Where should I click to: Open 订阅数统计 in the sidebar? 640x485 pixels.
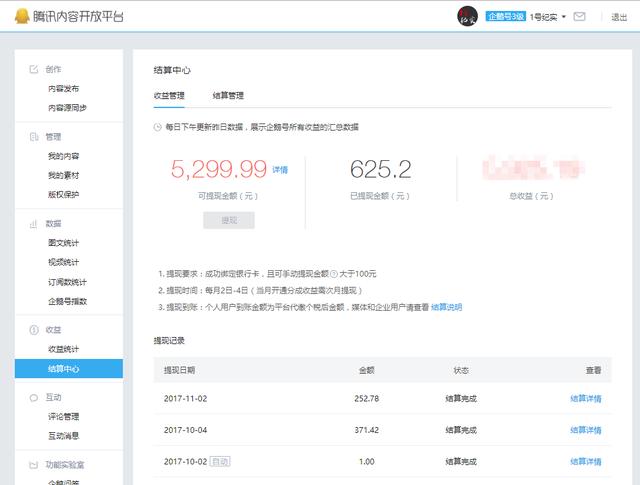point(67,282)
